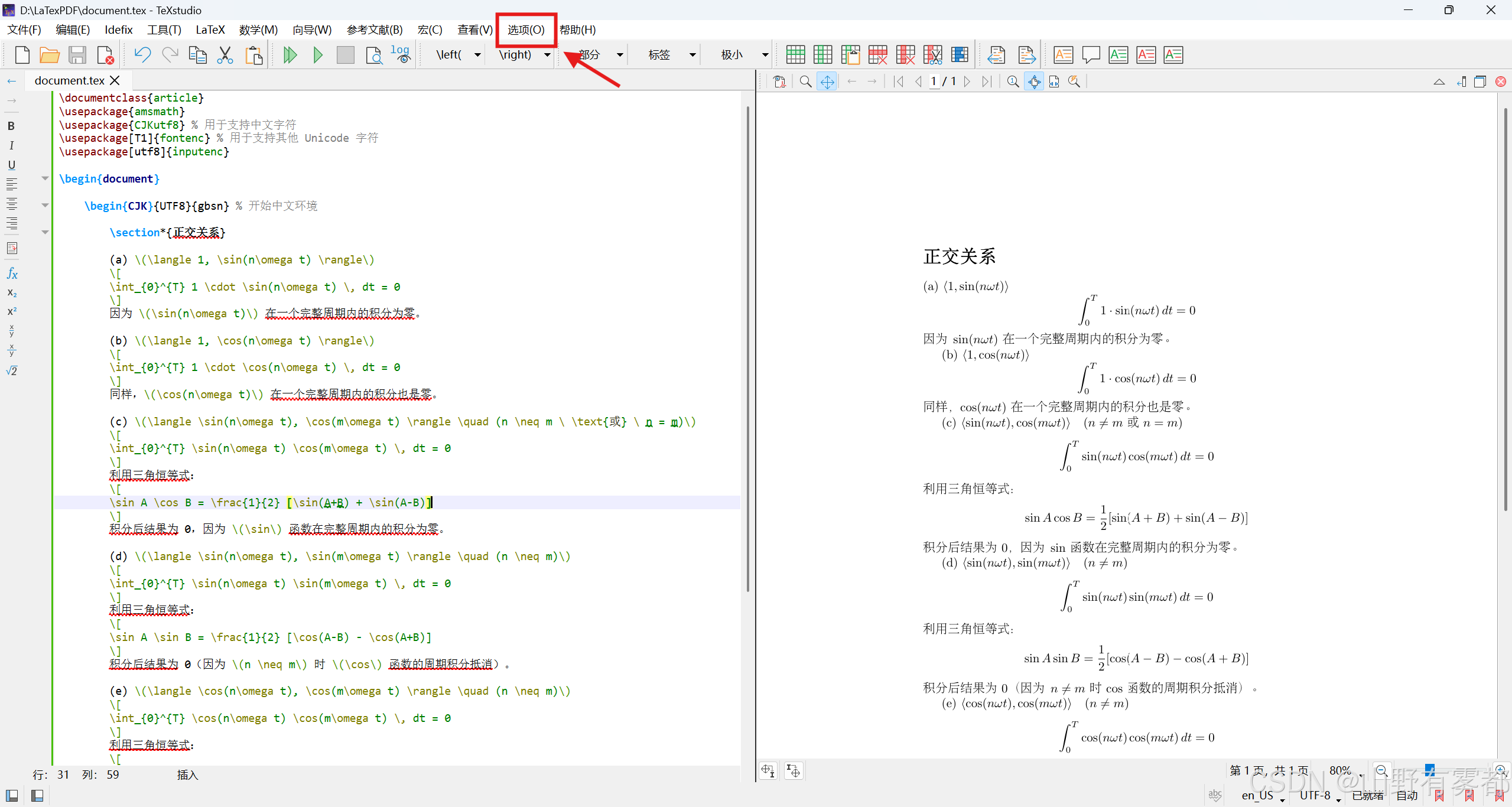Close the document.tex tab
Image resolution: width=1512 pixels, height=807 pixels.
pyautogui.click(x=115, y=80)
